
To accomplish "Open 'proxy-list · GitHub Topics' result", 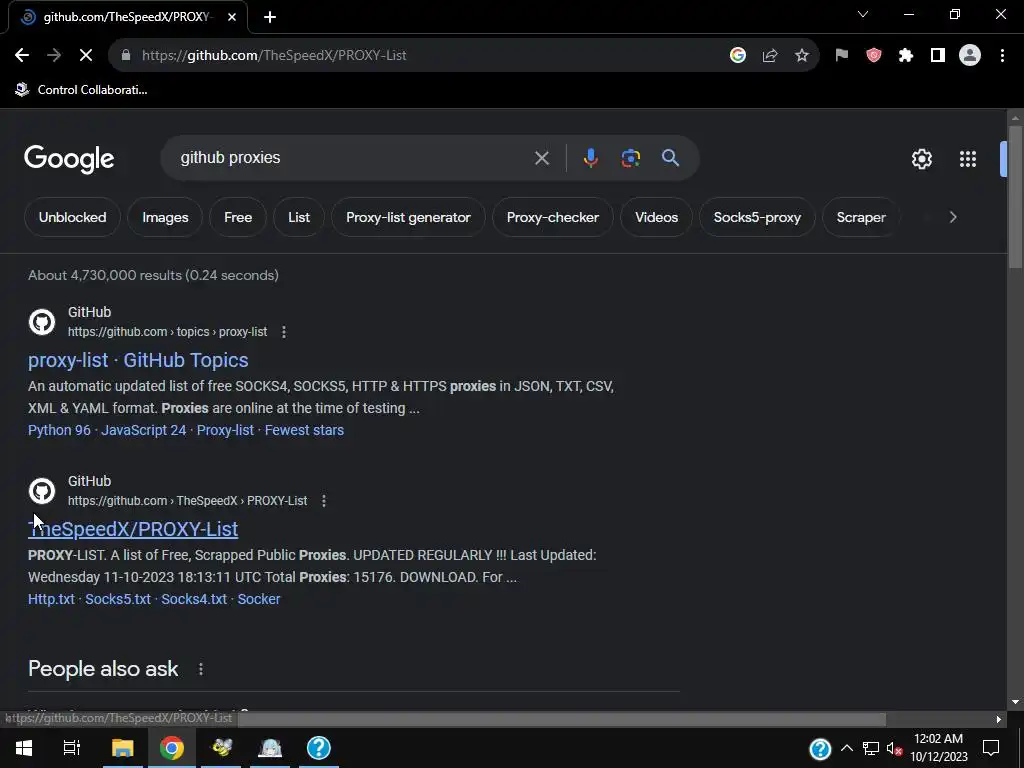I will (138, 360).
